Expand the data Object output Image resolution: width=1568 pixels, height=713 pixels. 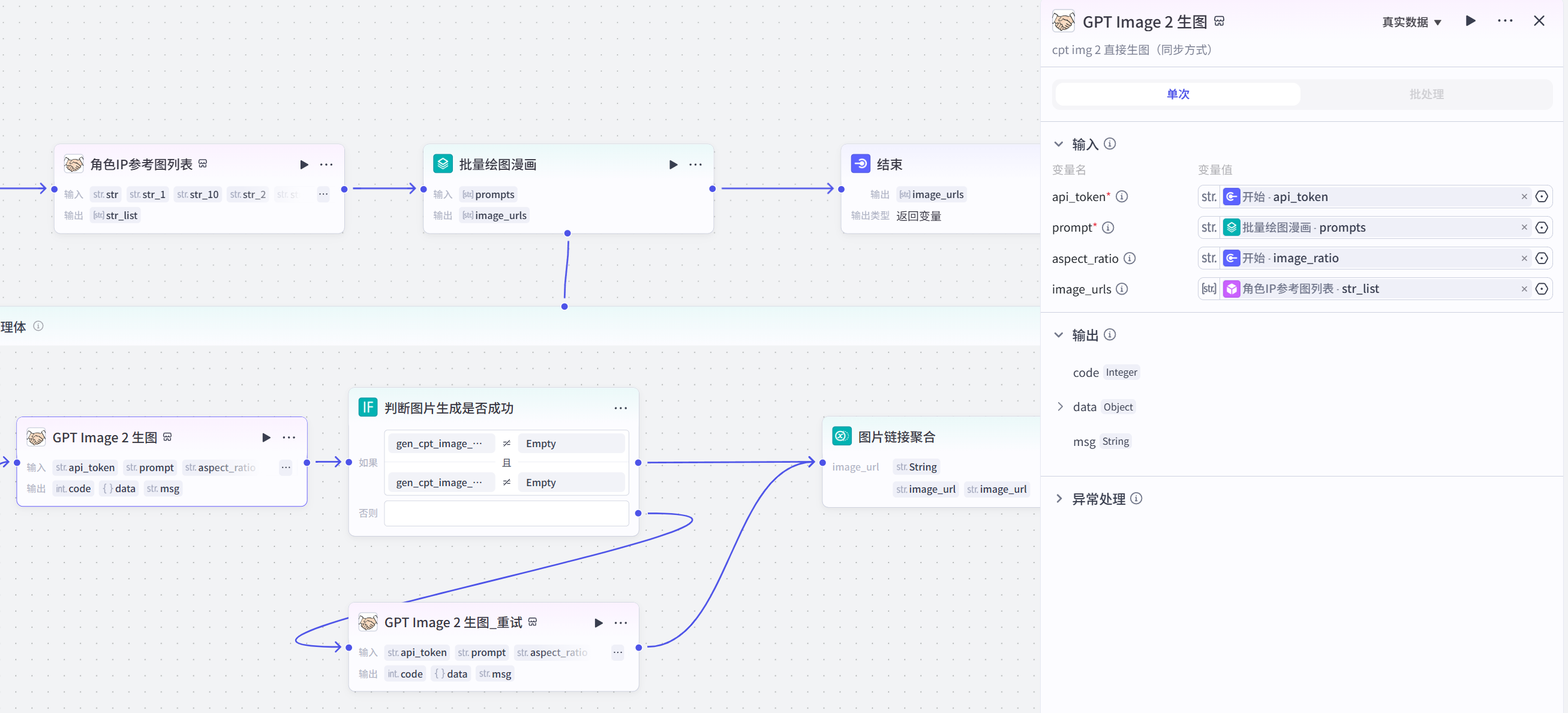click(x=1060, y=407)
